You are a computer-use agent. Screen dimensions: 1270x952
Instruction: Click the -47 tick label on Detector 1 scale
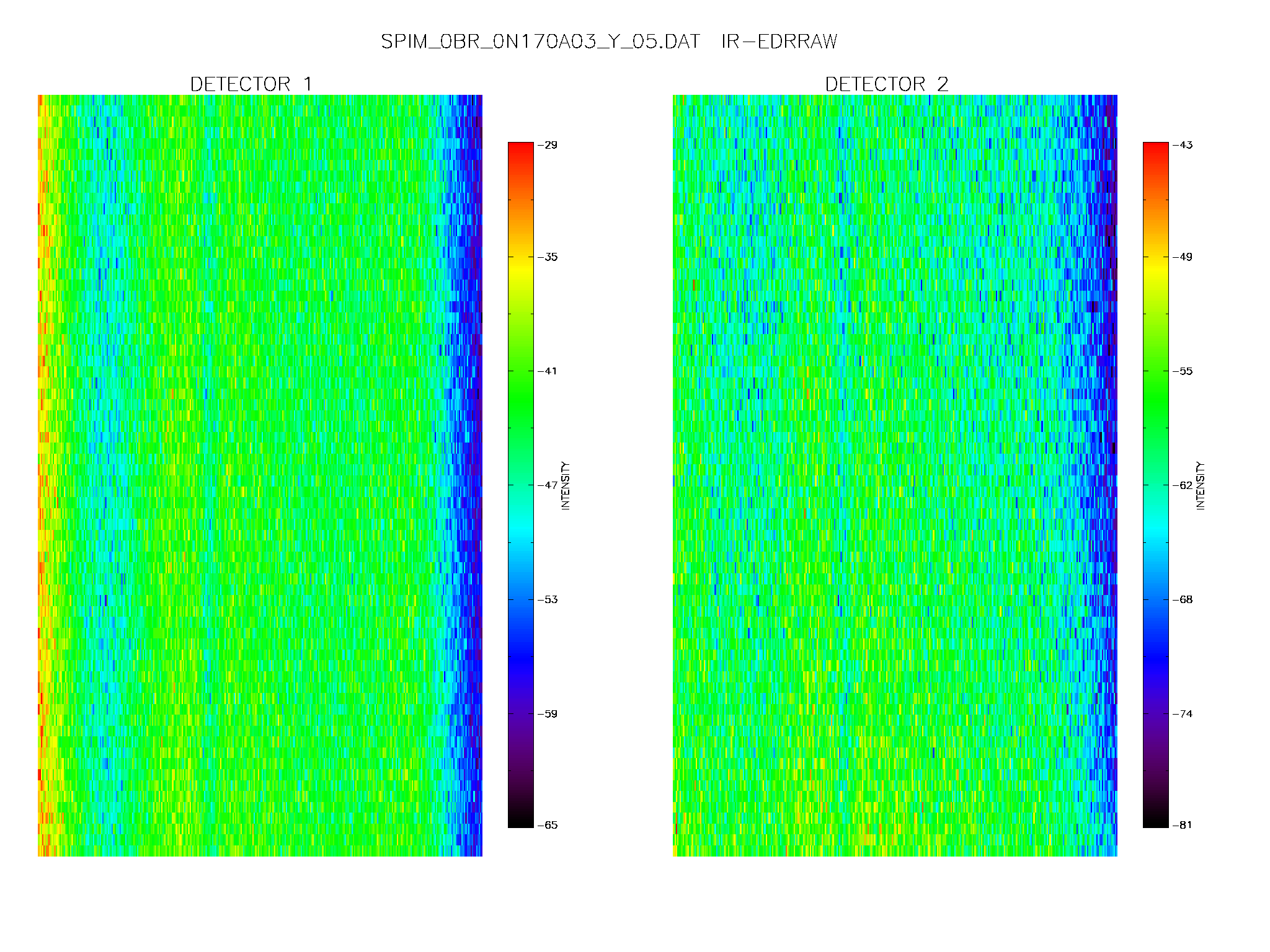point(548,485)
